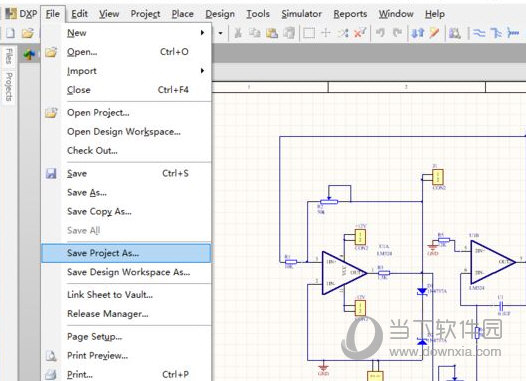526x381 pixels.
Task: Open Release Manager... from menu
Action: (126, 314)
